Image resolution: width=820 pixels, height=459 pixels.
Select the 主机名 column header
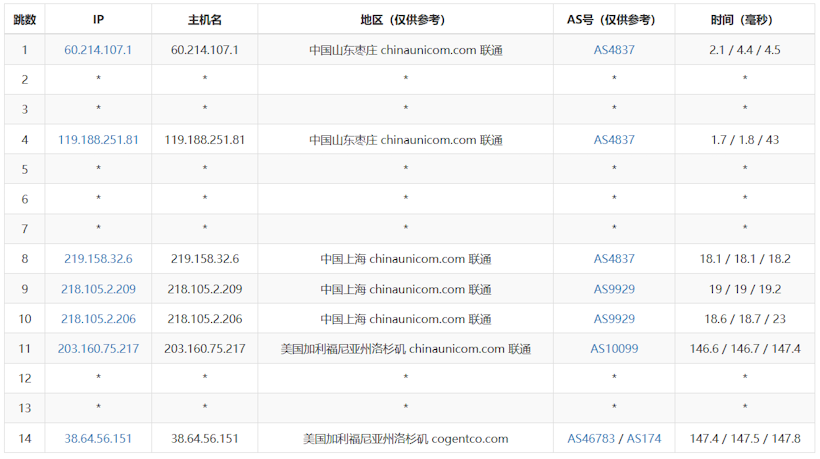click(x=204, y=19)
